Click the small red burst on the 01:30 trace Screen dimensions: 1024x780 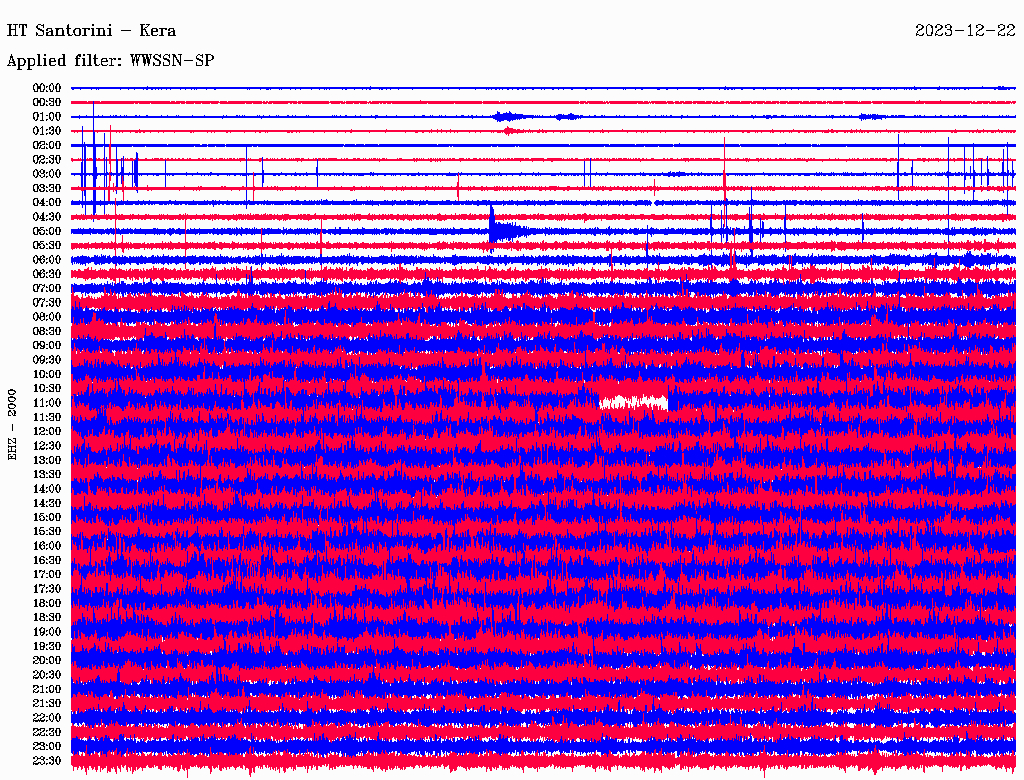point(511,131)
